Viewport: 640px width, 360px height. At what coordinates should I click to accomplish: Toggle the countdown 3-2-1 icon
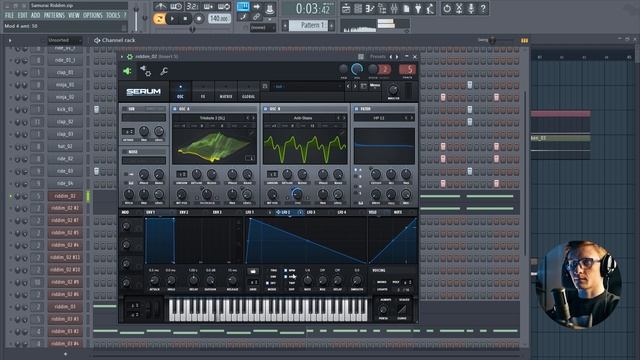coord(192,6)
